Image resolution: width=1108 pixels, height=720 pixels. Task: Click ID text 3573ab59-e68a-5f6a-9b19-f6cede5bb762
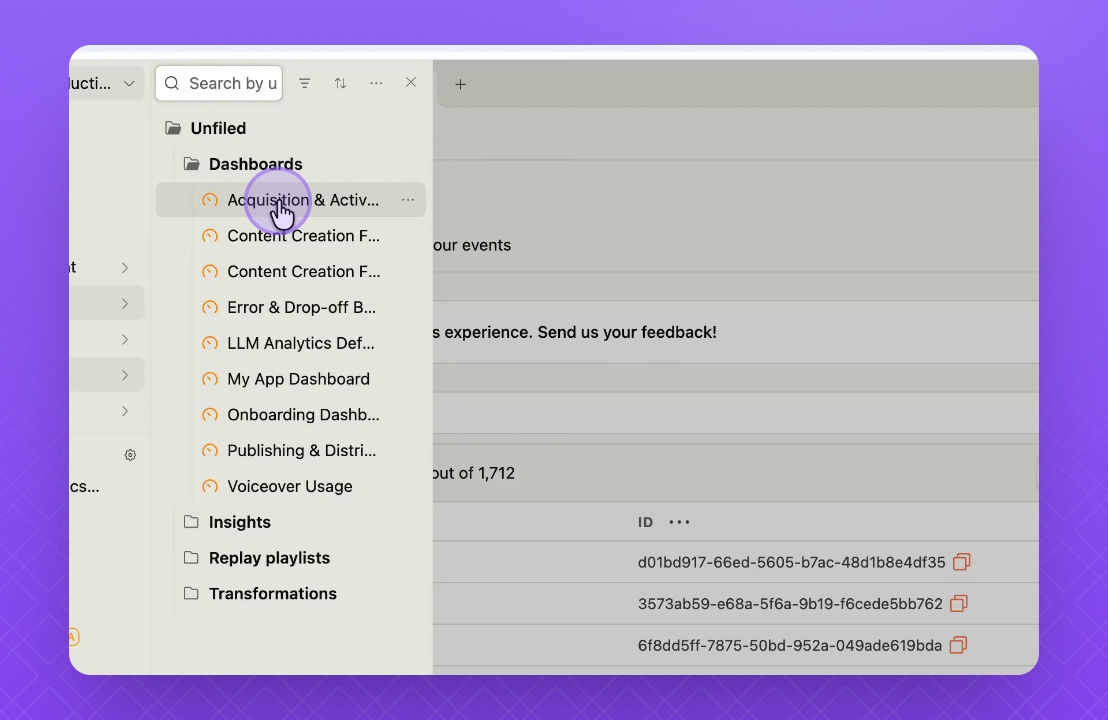[x=790, y=604]
